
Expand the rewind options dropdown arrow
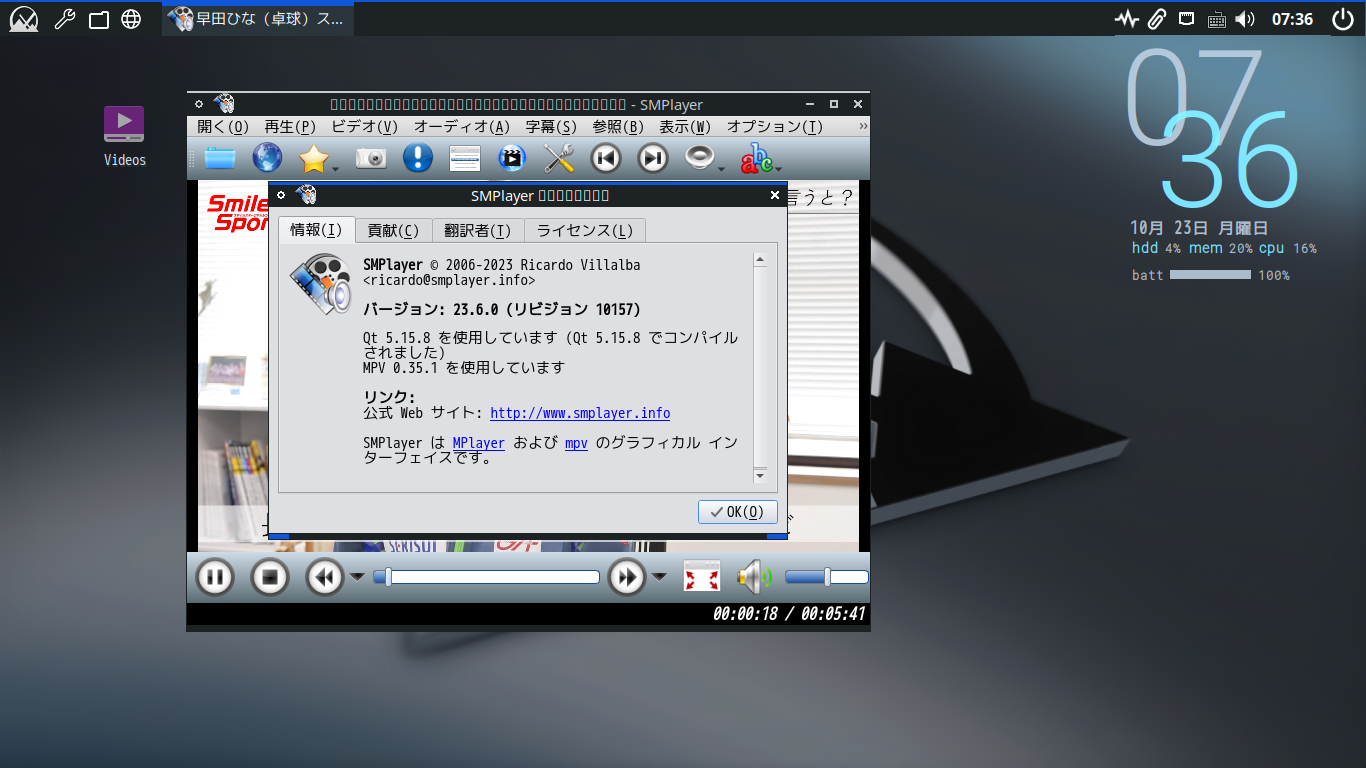(357, 576)
